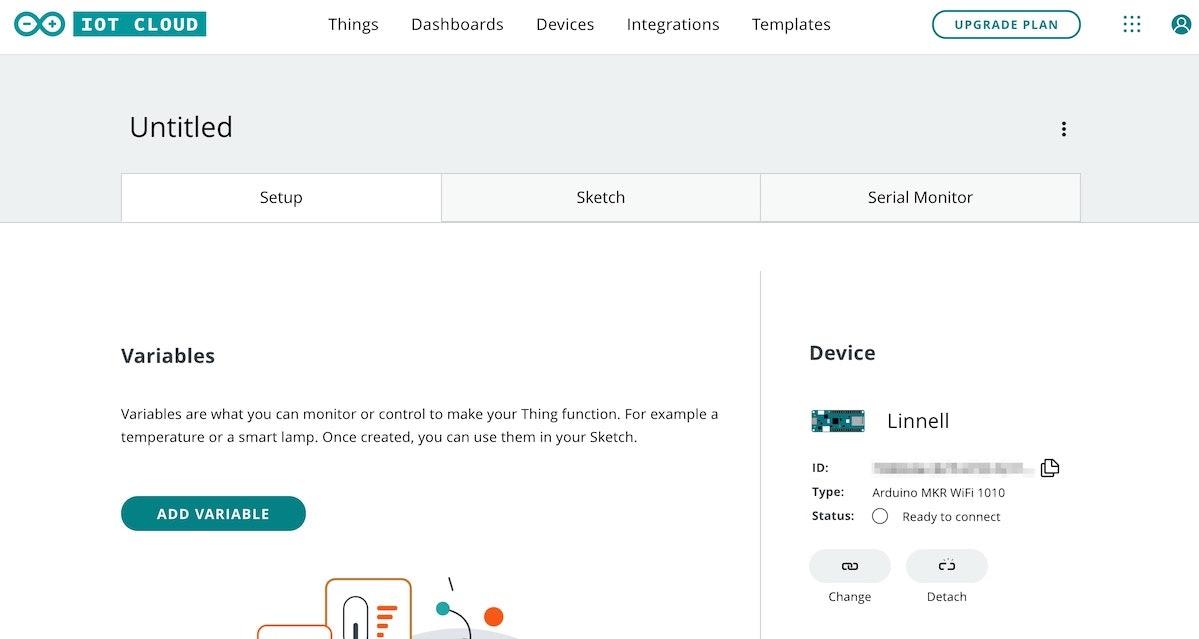Click the Untitled thing title
This screenshot has height=639, width=1199.
pyautogui.click(x=181, y=128)
